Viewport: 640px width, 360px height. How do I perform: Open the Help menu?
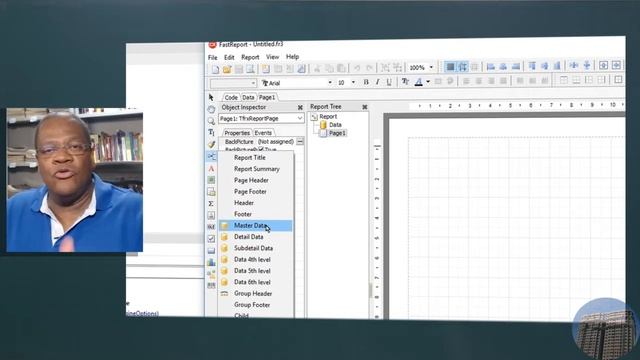point(293,56)
